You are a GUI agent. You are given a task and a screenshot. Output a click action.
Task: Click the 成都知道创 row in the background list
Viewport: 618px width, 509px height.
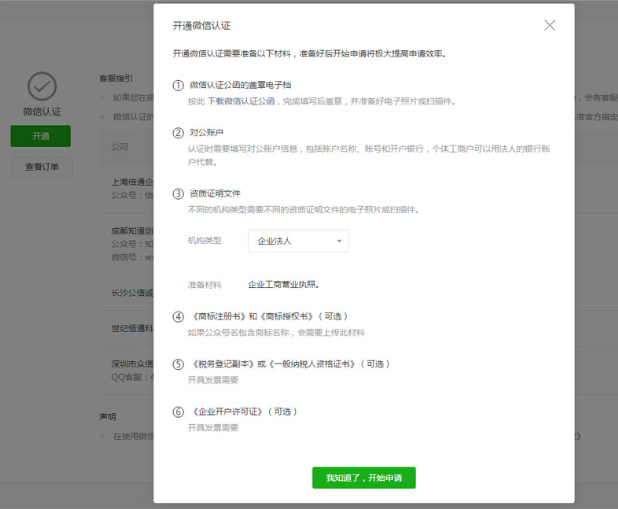coord(127,244)
